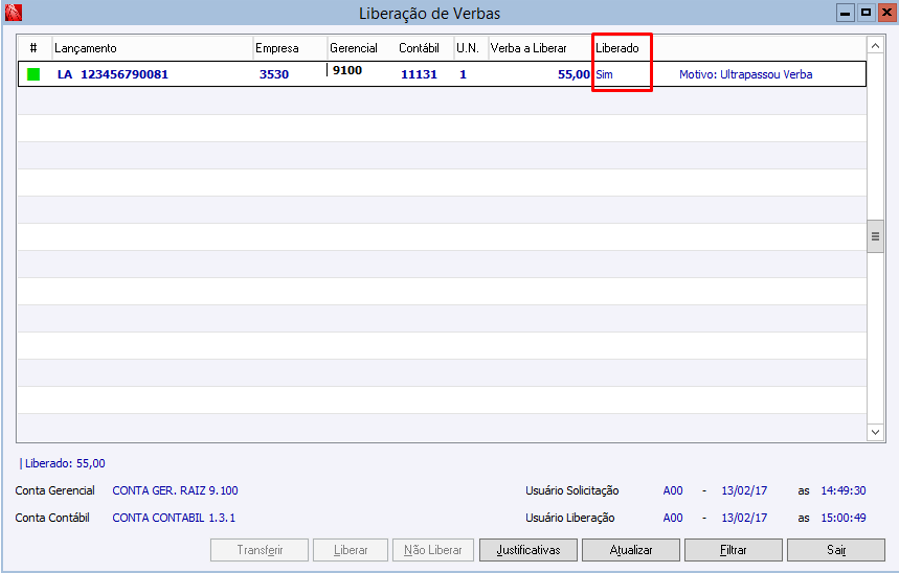Click the Empresa value 3530
Screen dimensions: 899x576
click(274, 75)
